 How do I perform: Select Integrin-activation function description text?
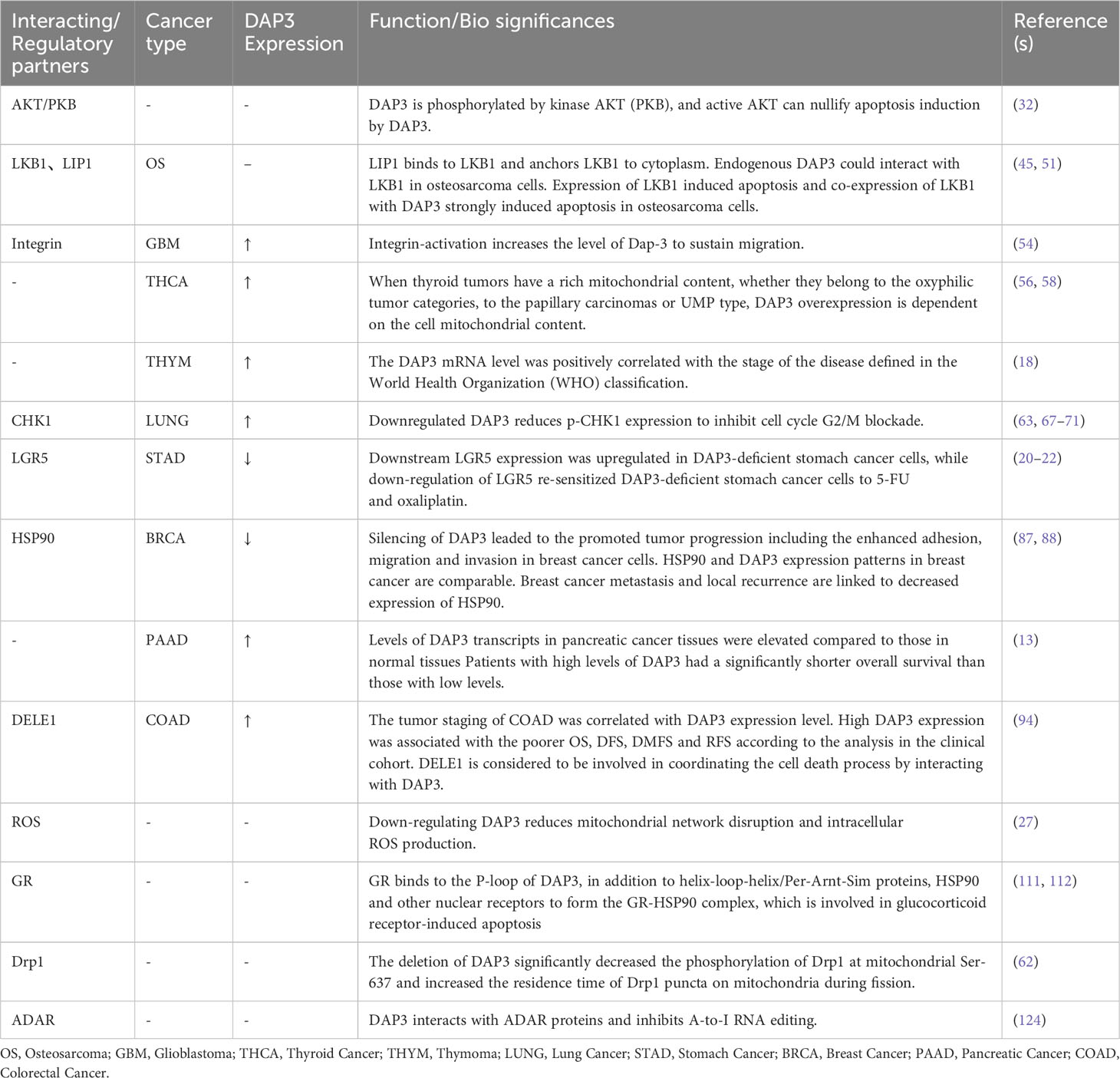[586, 244]
